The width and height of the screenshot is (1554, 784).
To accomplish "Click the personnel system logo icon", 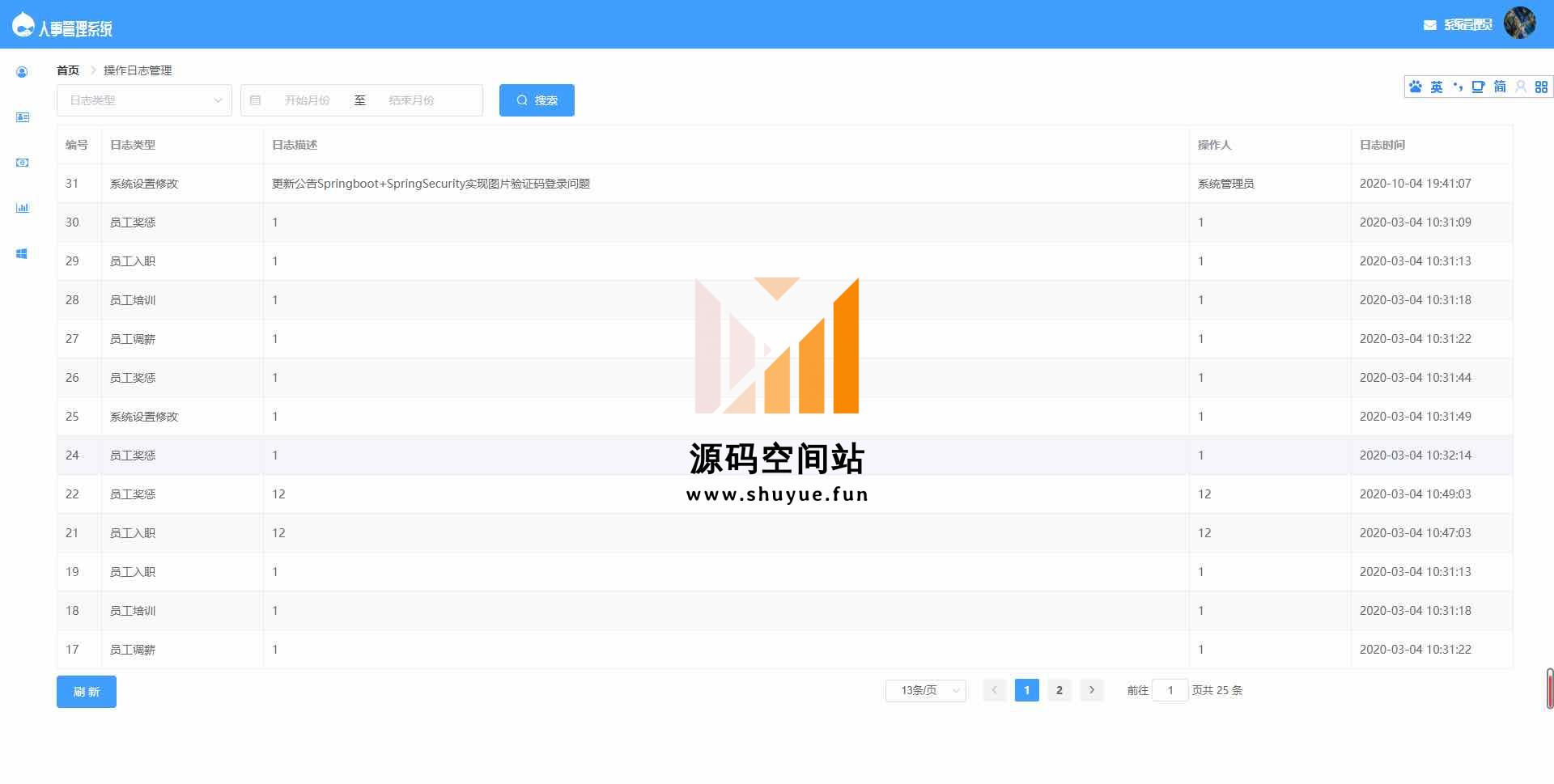I will click(x=23, y=25).
